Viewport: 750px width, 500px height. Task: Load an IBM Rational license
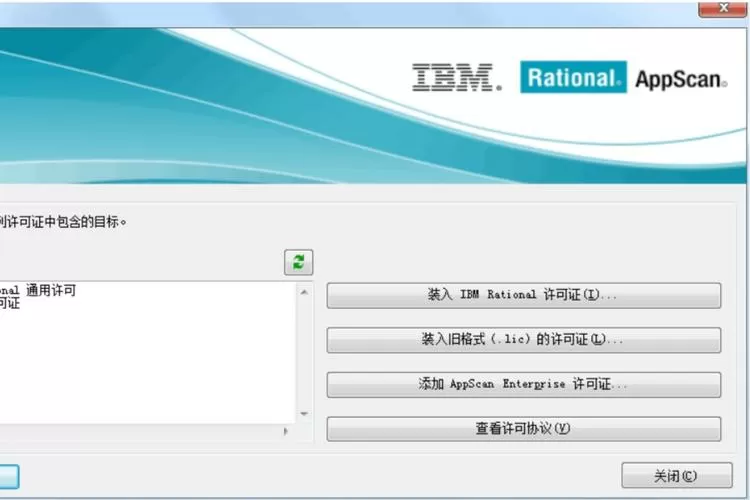pos(524,295)
